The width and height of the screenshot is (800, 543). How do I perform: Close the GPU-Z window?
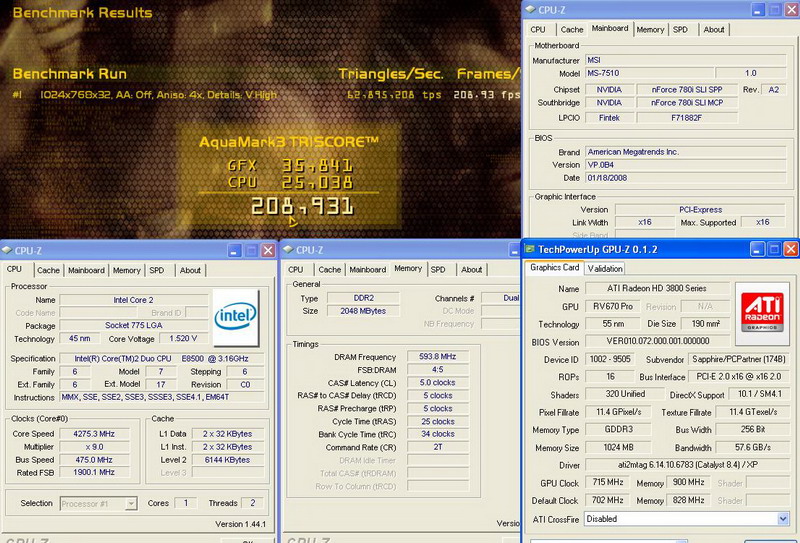point(791,249)
